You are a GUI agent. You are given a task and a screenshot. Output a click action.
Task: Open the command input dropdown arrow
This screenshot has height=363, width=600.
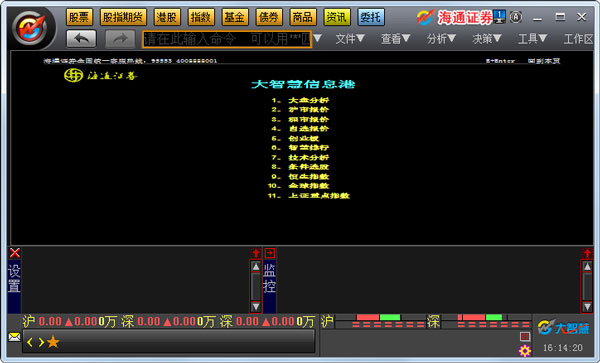(x=317, y=39)
